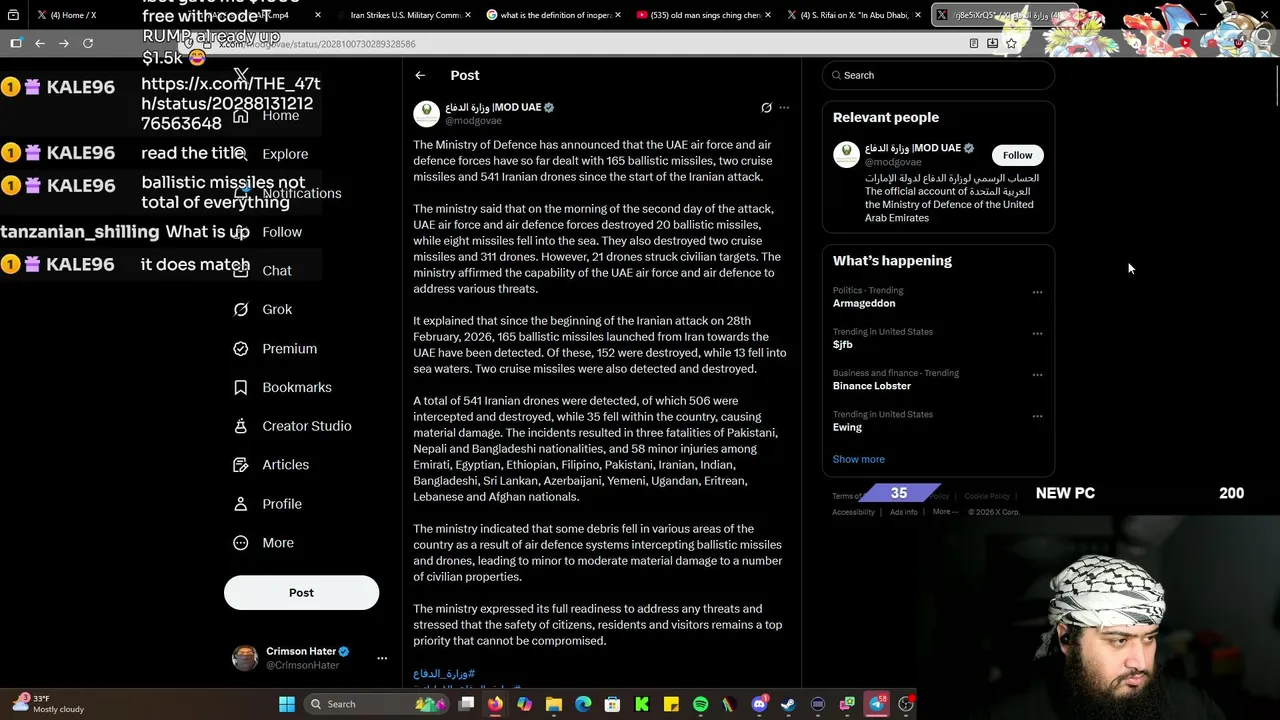
Task: Open the Bookmarks icon in the sidebar
Action: 240,387
